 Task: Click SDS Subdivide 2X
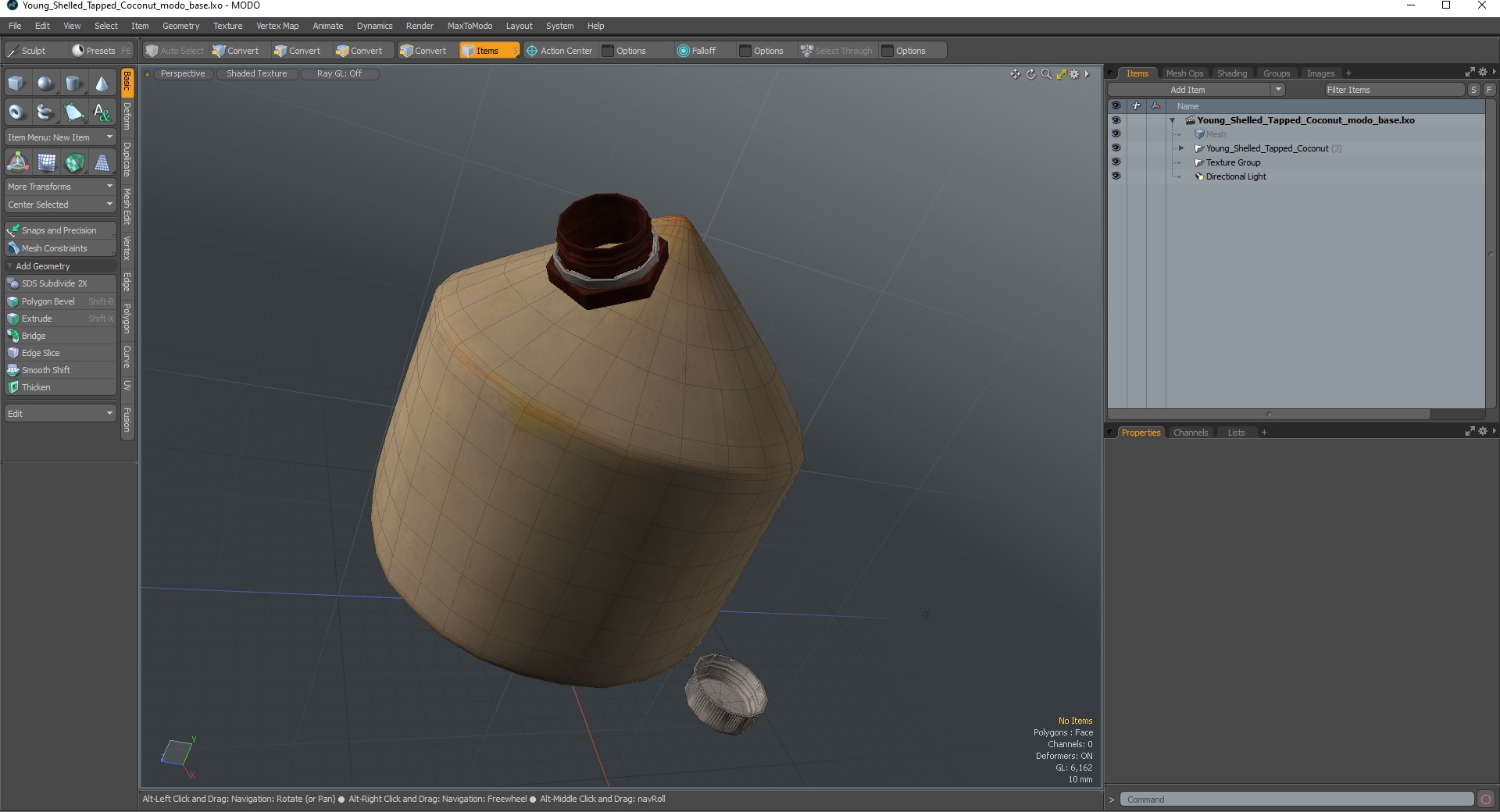point(60,283)
